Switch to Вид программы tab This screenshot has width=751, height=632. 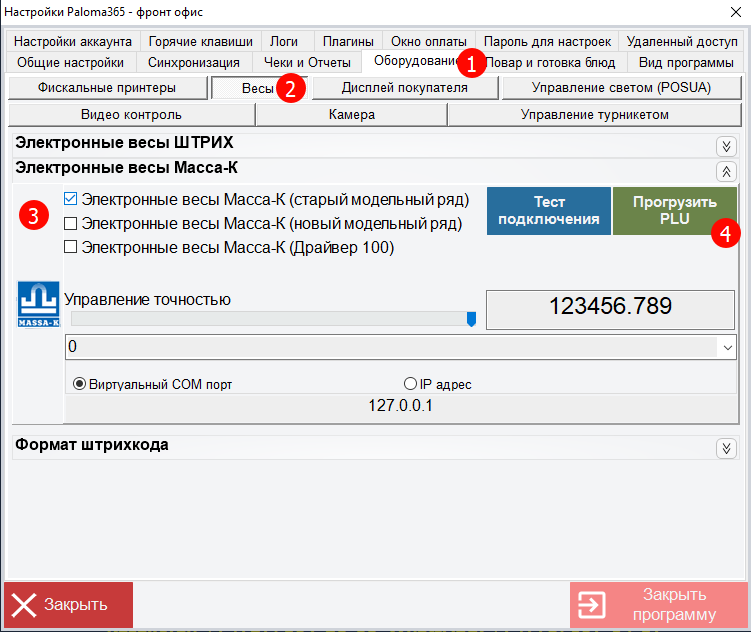(x=686, y=62)
